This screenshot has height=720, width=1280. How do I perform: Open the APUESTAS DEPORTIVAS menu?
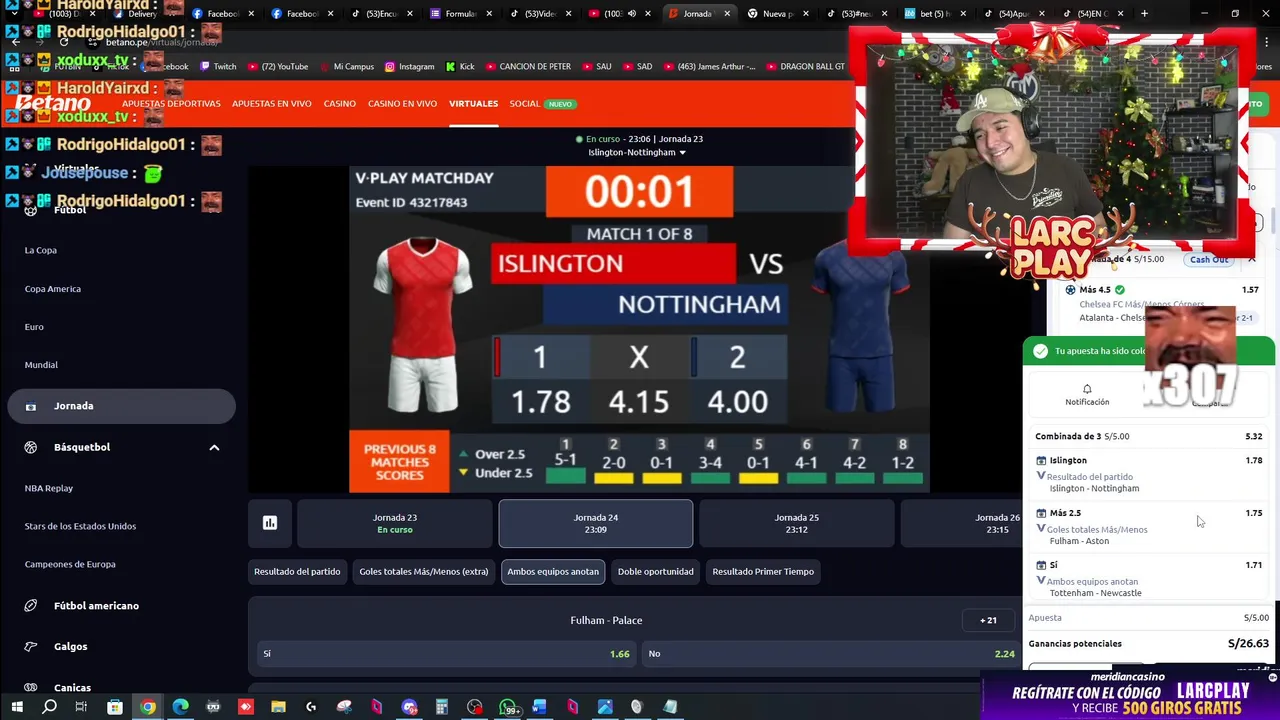171,104
